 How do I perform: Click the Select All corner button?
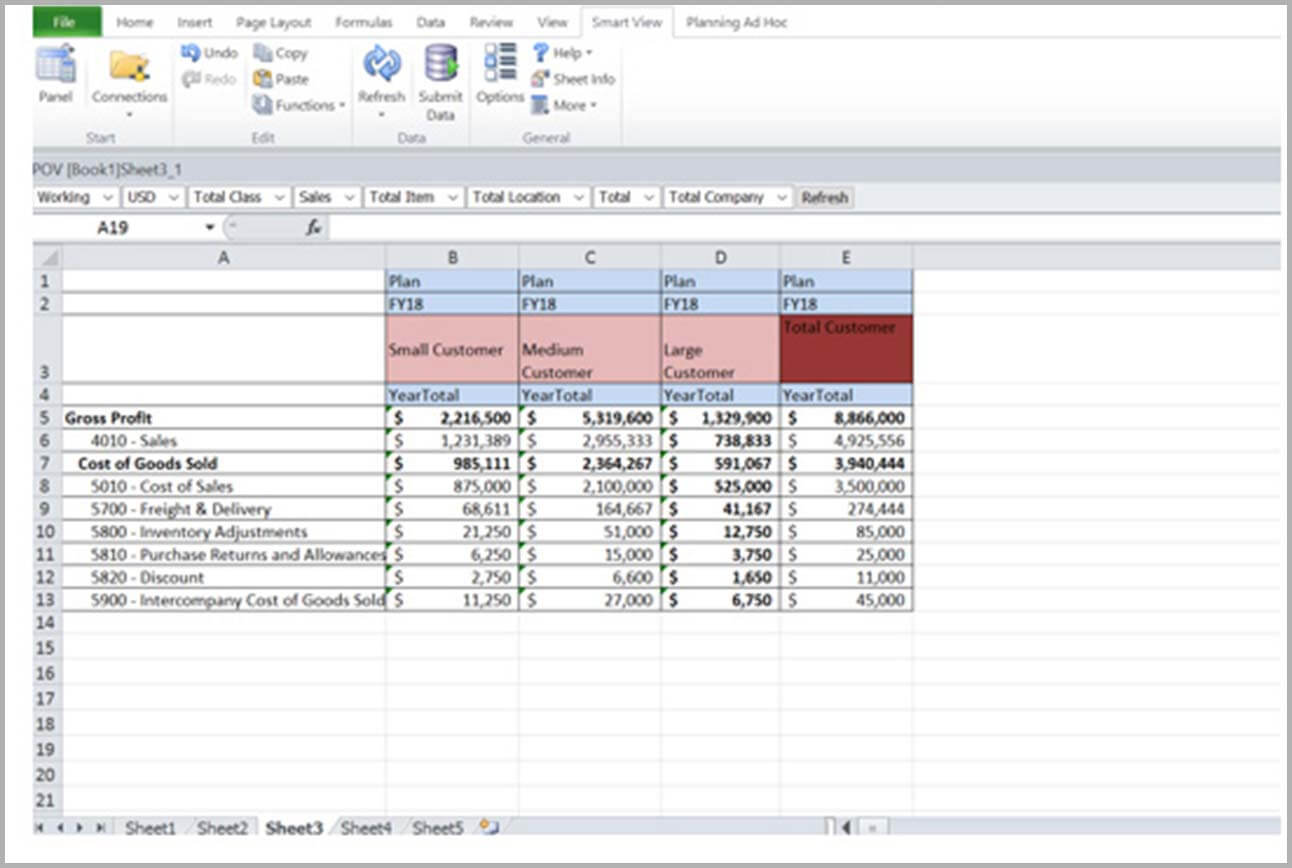(47, 257)
